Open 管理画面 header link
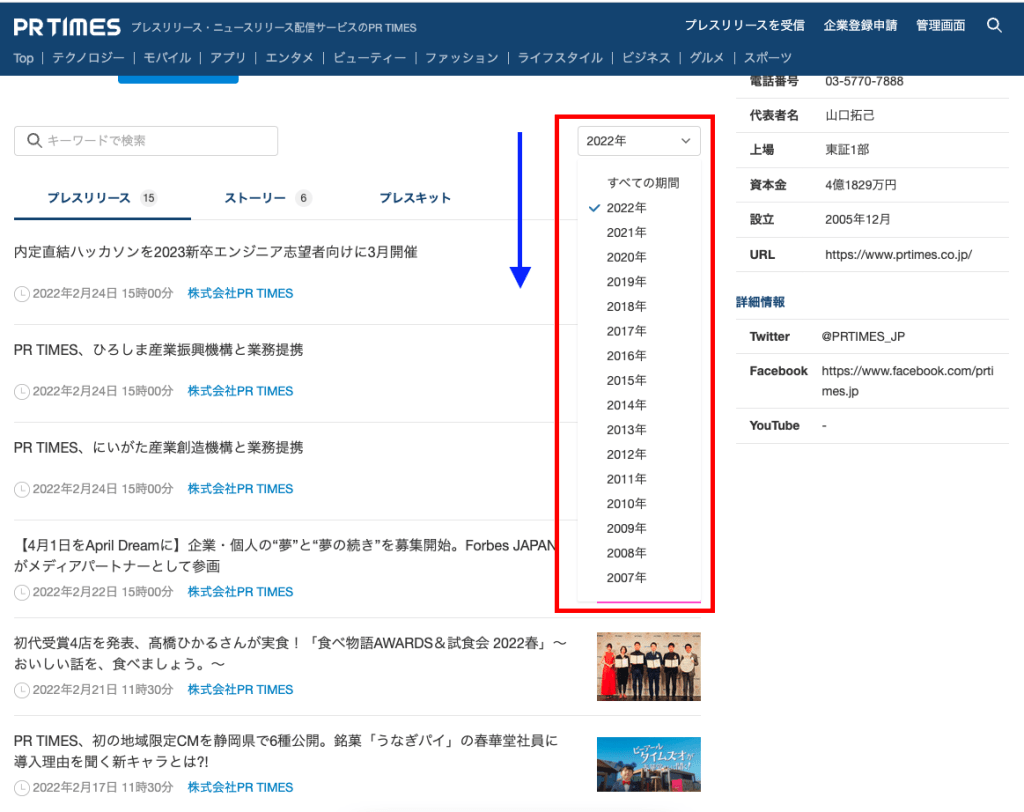 click(x=940, y=25)
